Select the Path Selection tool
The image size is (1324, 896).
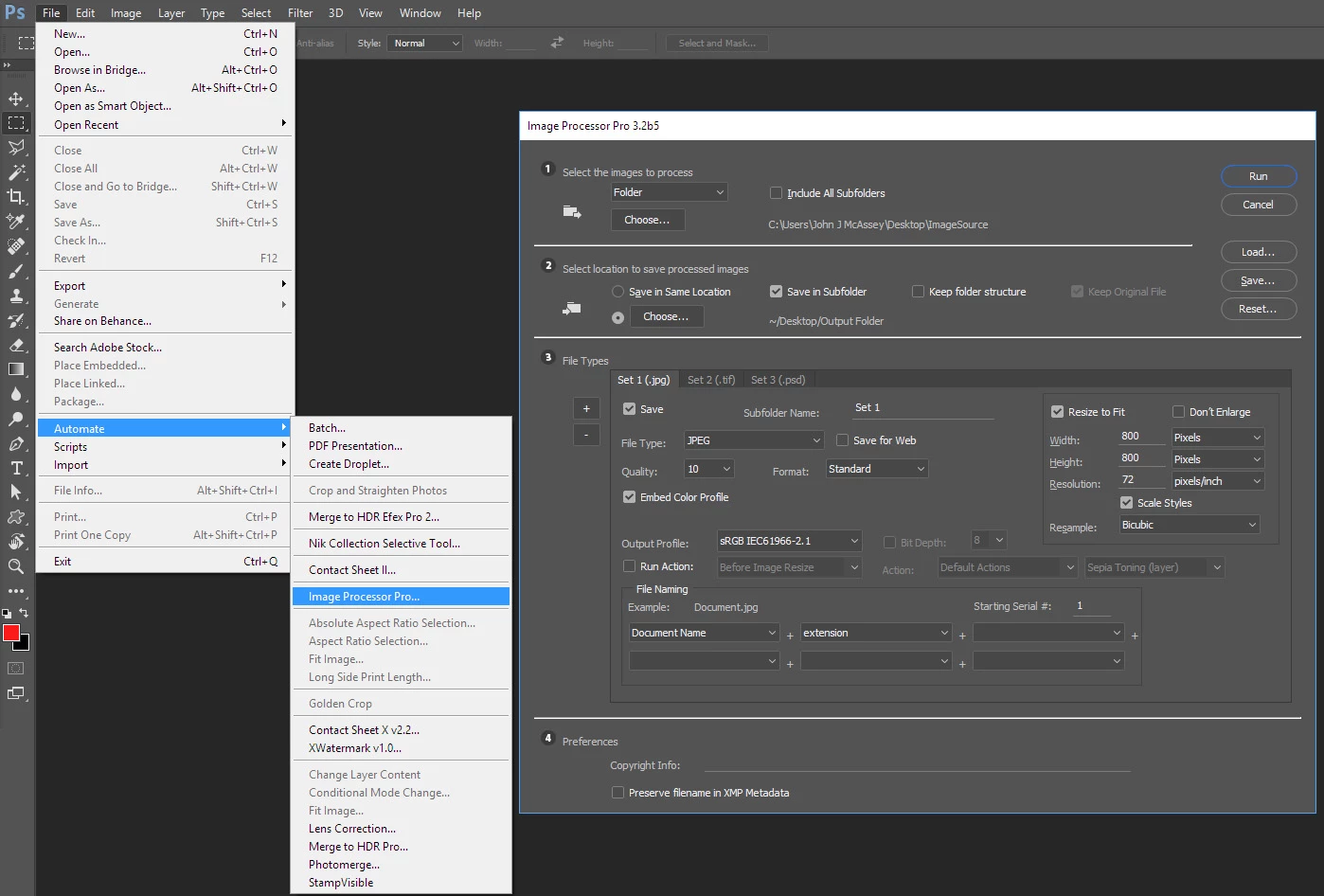16,493
